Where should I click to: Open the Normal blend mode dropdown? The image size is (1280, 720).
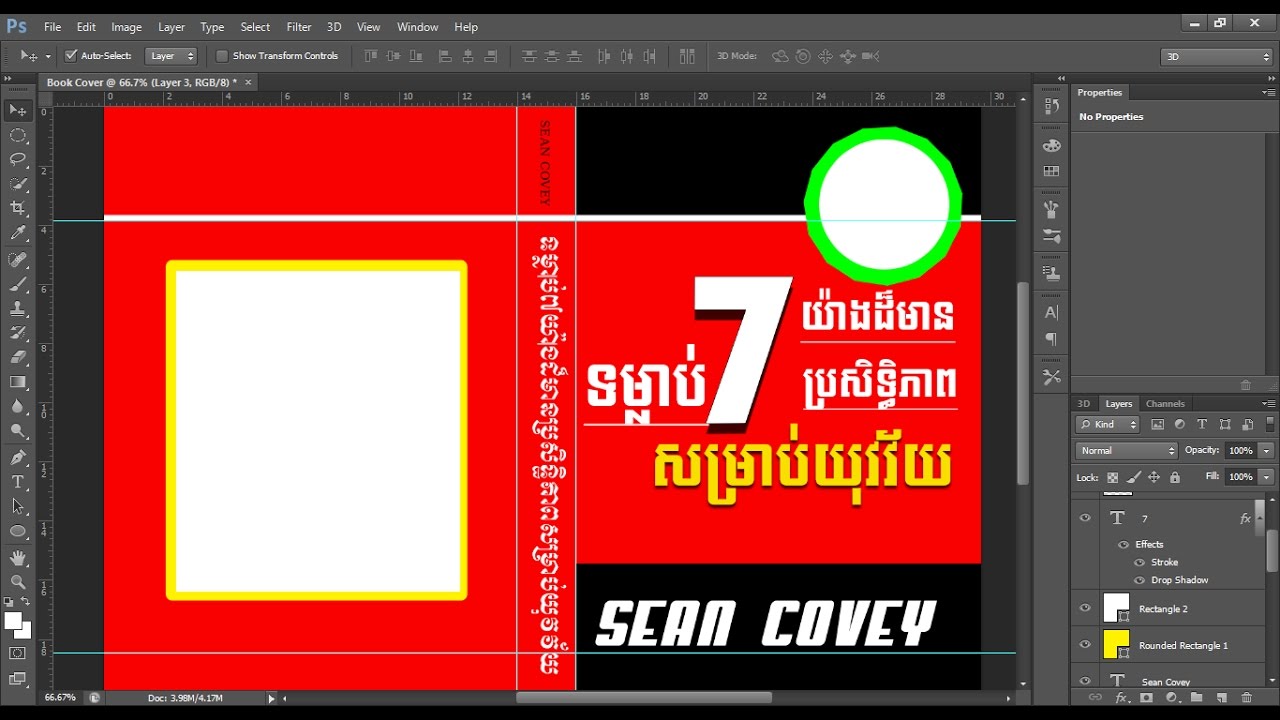[1127, 451]
